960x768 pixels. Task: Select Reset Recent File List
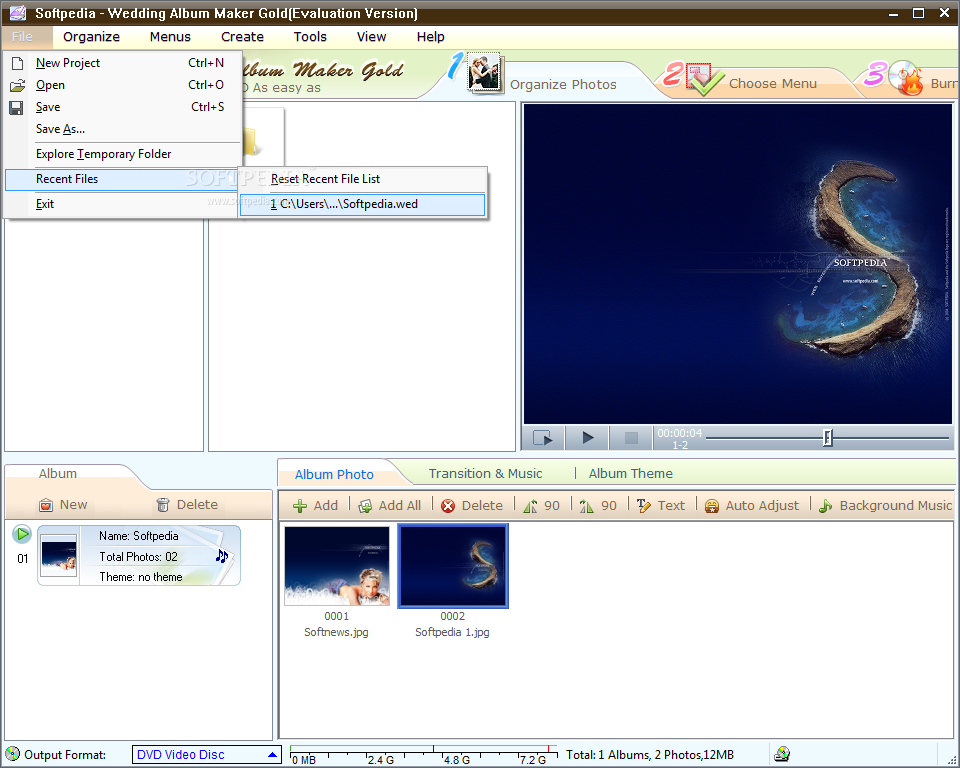pos(362,179)
